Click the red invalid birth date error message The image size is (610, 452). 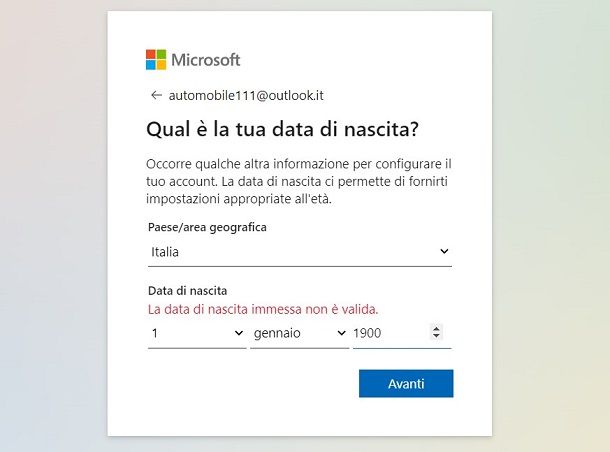(x=263, y=309)
